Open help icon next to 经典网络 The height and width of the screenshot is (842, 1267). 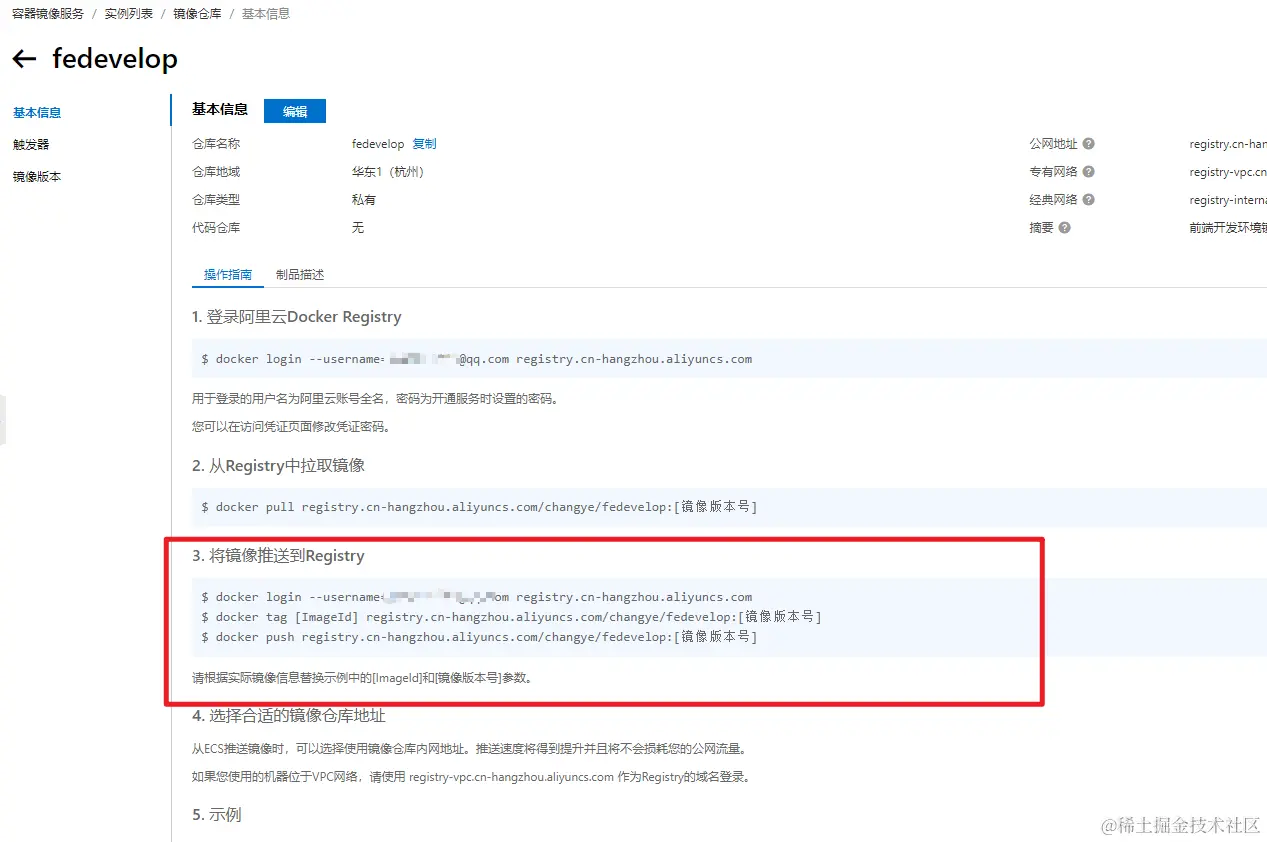pyautogui.click(x=1088, y=200)
